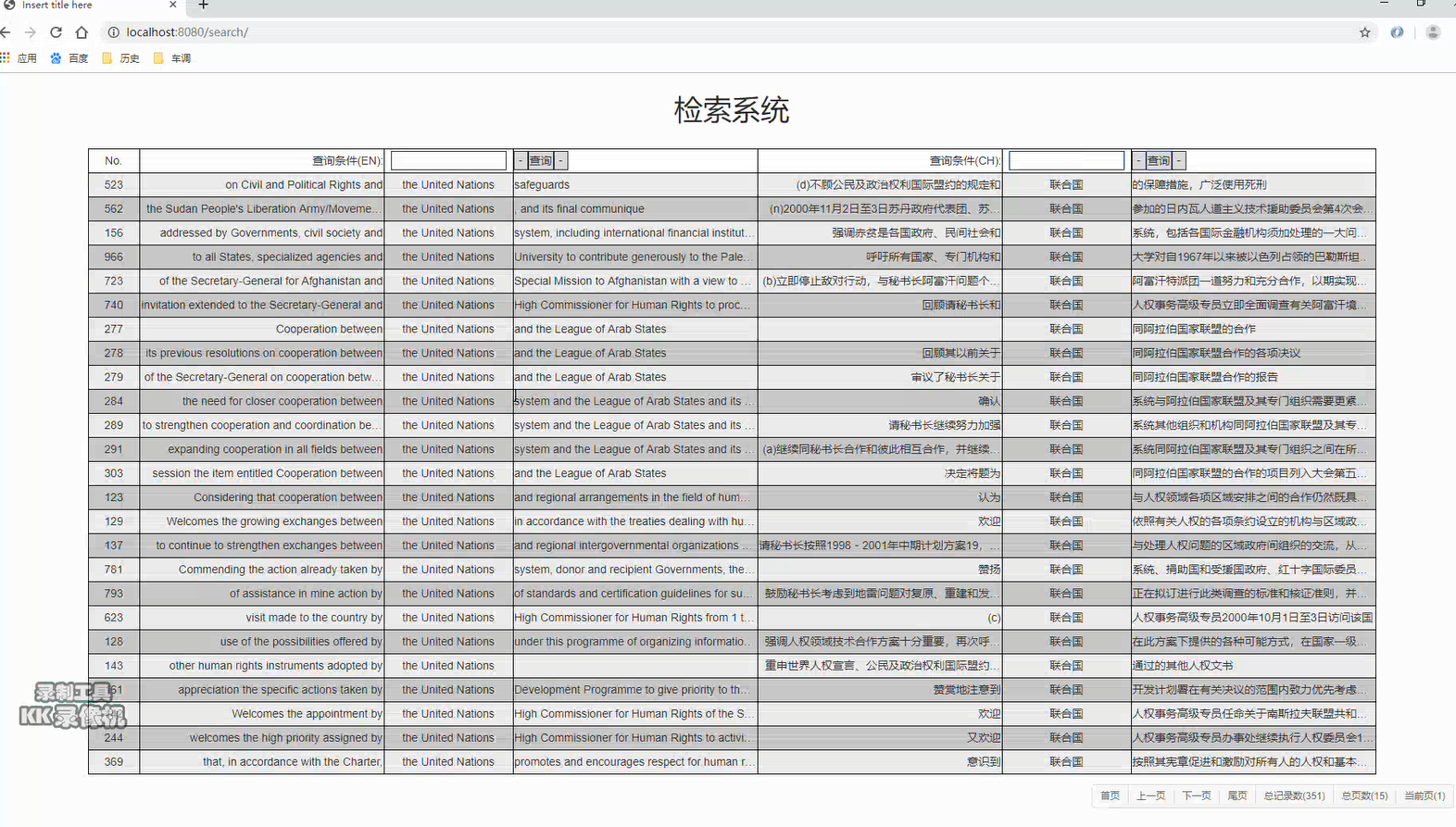Image resolution: width=1456 pixels, height=827 pixels.
Task: Select the 'Insert title here' tab
Action: click(x=91, y=5)
